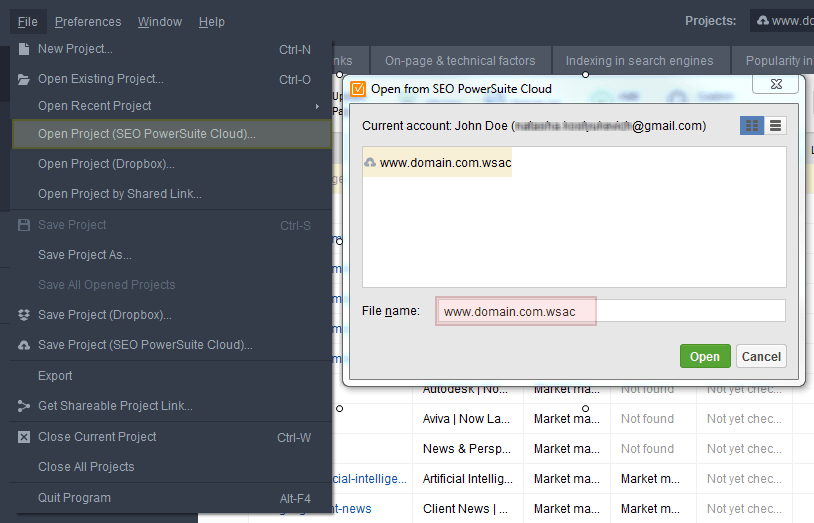The width and height of the screenshot is (814, 523).
Task: Choose Save Project As... menu entry
Action: (171, 255)
